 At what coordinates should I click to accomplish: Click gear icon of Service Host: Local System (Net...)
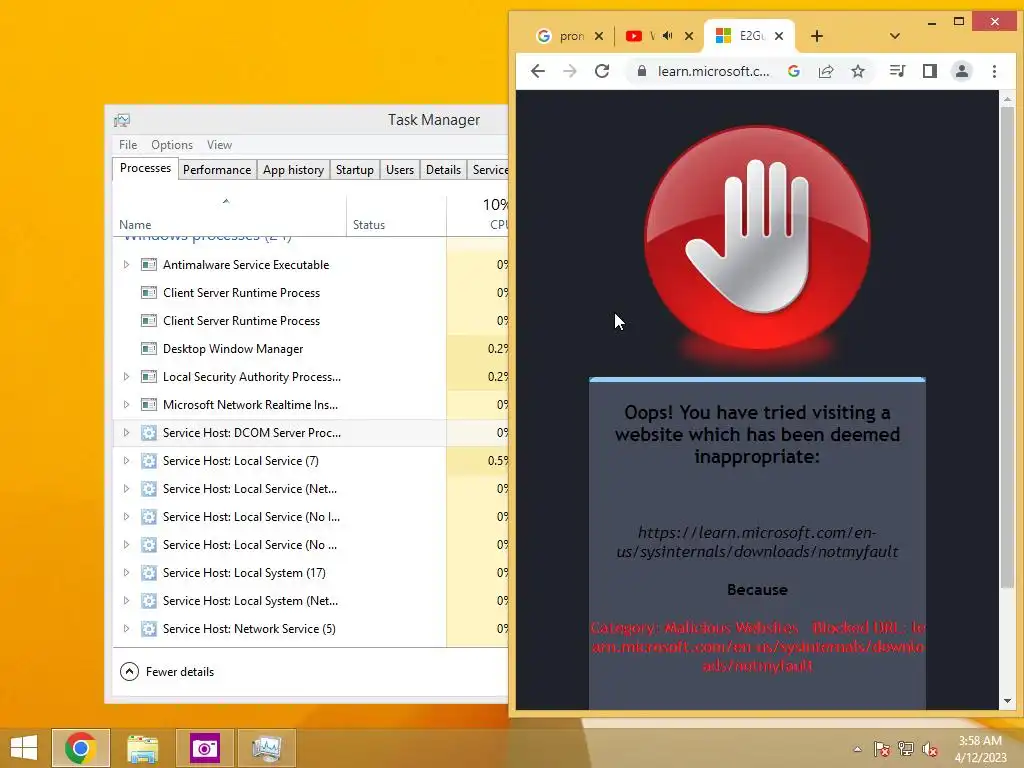tap(149, 601)
